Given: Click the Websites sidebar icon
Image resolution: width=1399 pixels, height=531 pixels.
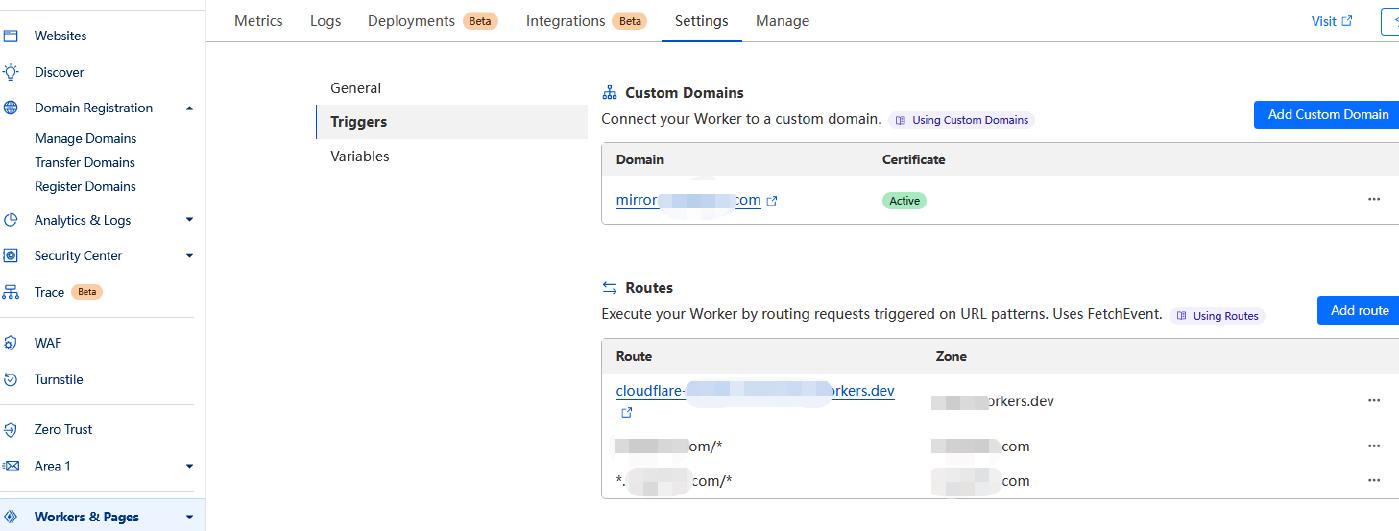Looking at the screenshot, I should [x=11, y=36].
